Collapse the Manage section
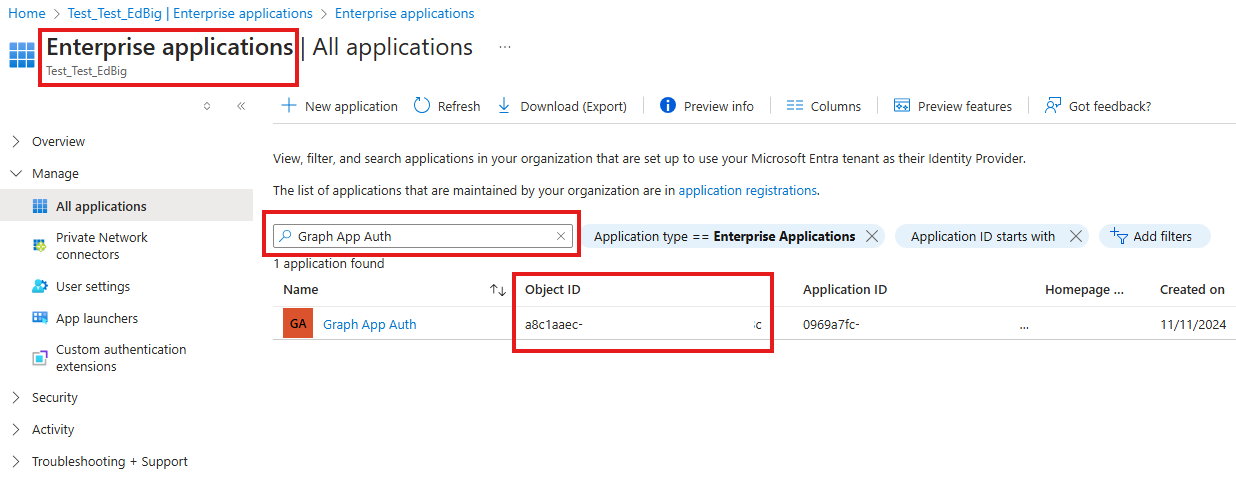The image size is (1236, 481). (16, 173)
